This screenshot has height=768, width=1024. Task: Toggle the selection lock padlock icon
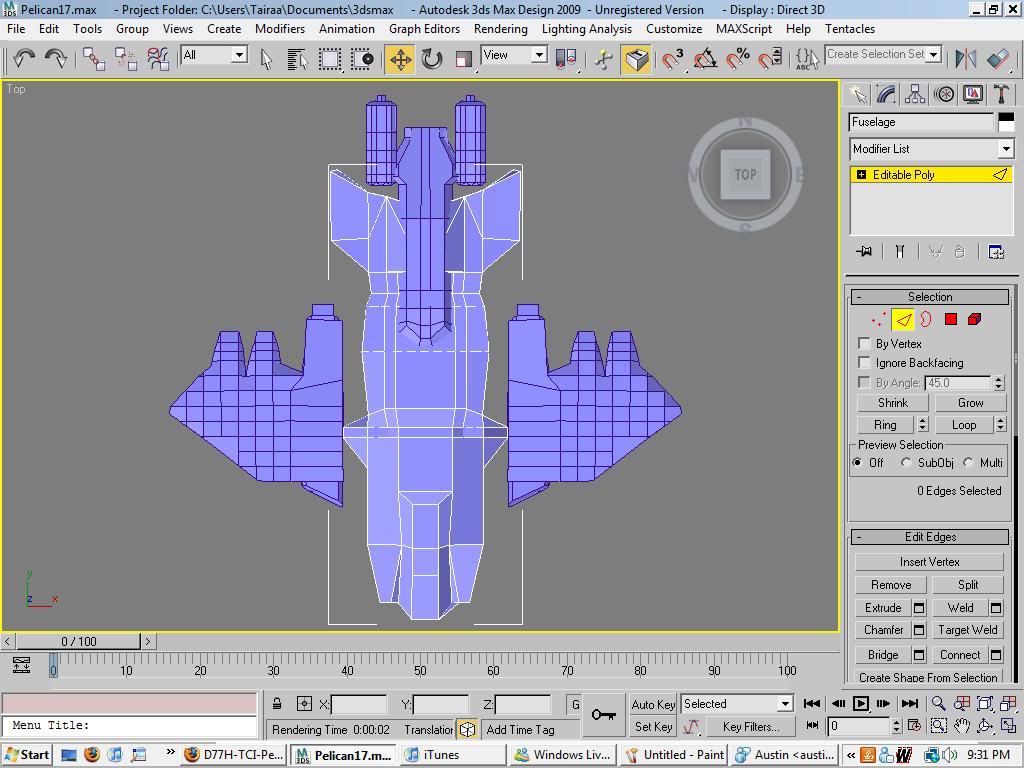tap(277, 704)
